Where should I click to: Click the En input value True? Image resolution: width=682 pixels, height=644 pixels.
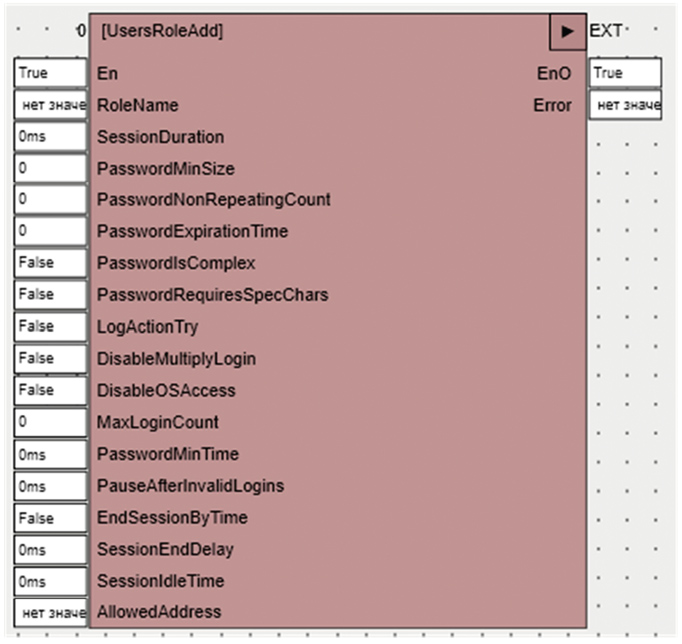pos(51,73)
